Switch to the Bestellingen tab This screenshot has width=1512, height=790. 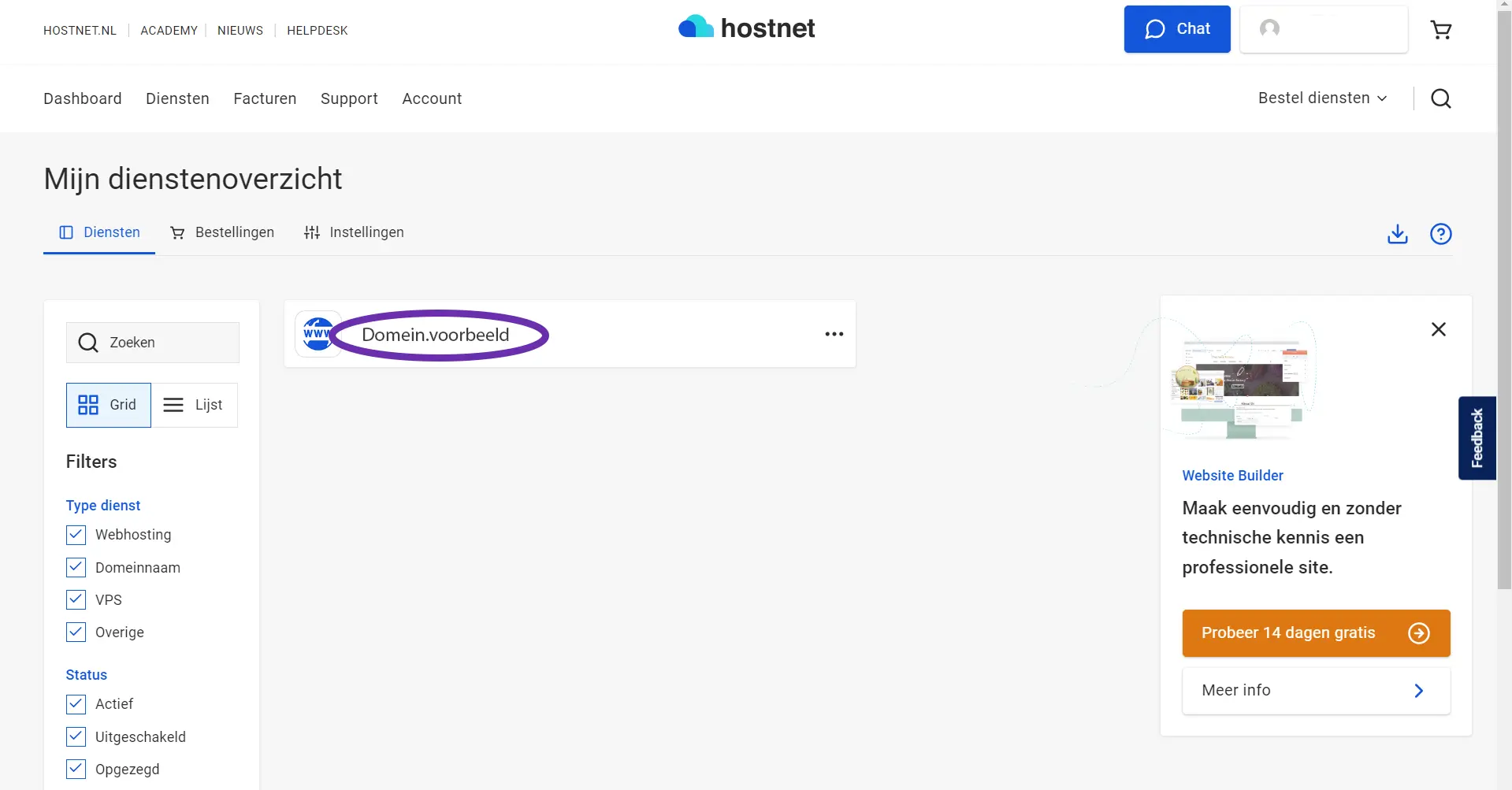click(222, 232)
